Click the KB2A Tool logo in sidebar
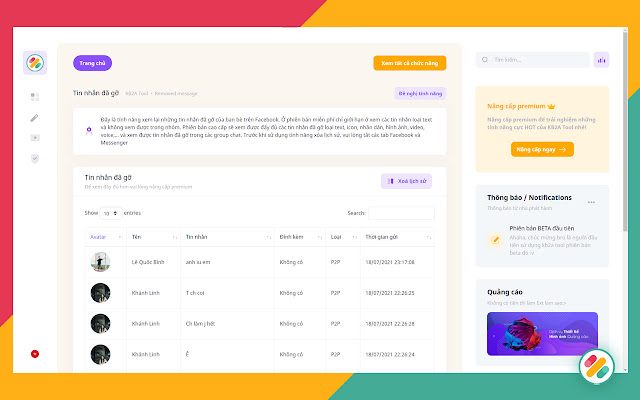Image resolution: width=640 pixels, height=400 pixels. 35,63
